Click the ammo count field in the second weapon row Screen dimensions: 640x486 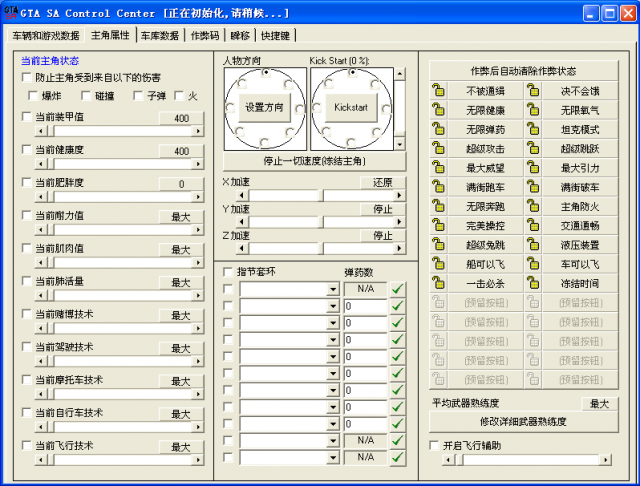[x=365, y=306]
